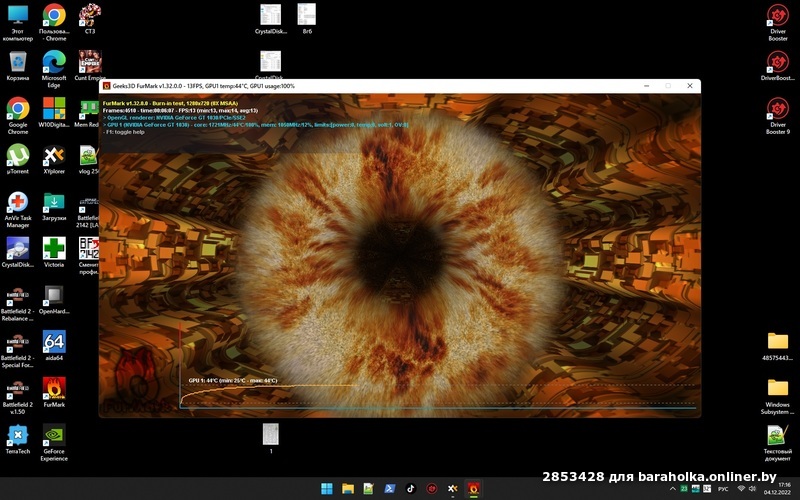
Task: Select the Battlefield 2 v.1.50 shortcut
Action: tap(18, 396)
